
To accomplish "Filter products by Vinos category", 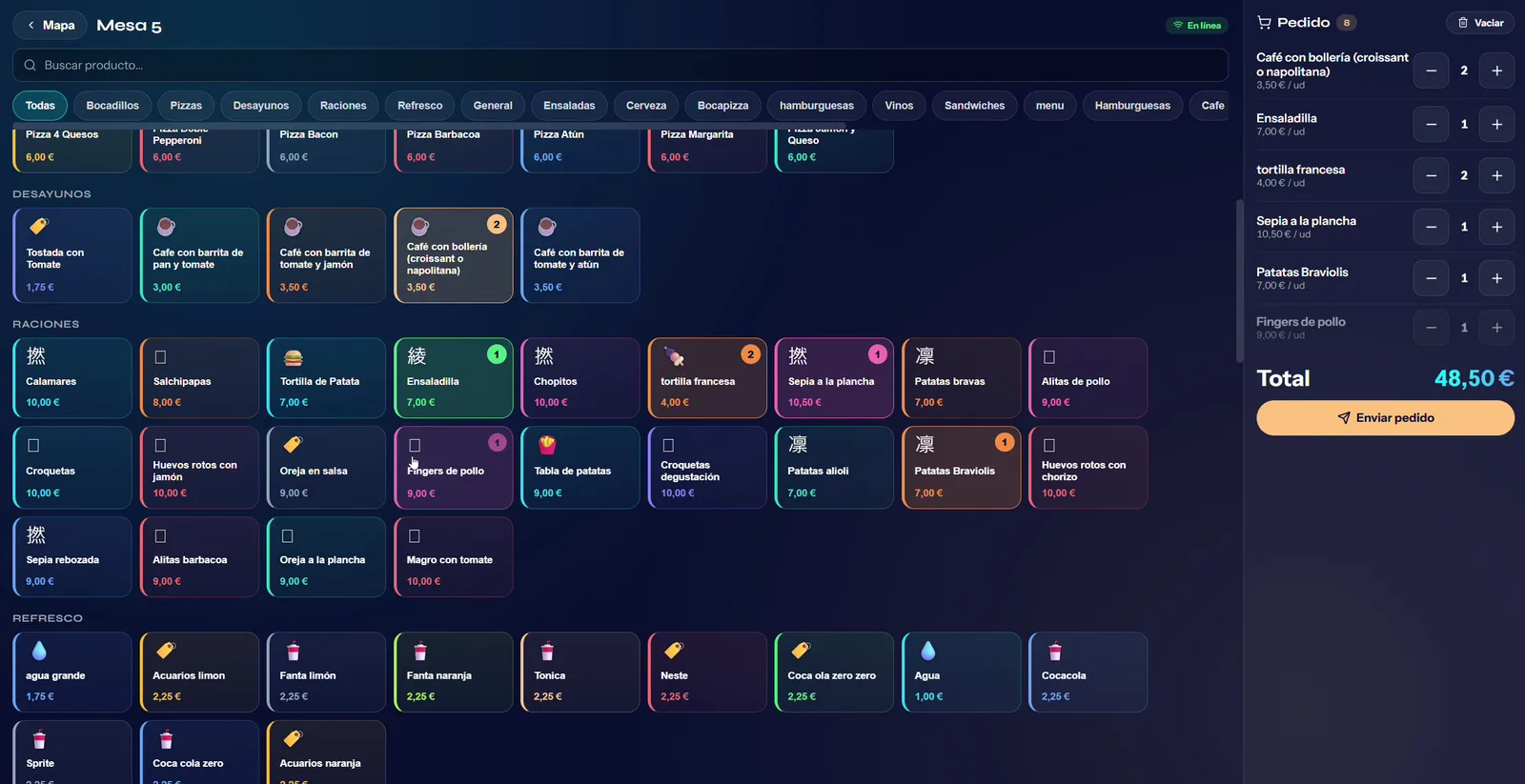I will 899,106.
